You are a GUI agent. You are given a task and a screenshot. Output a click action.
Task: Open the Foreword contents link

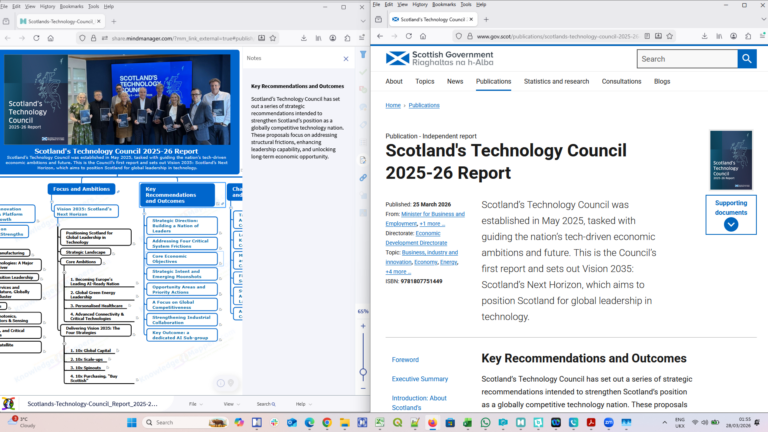[405, 360]
